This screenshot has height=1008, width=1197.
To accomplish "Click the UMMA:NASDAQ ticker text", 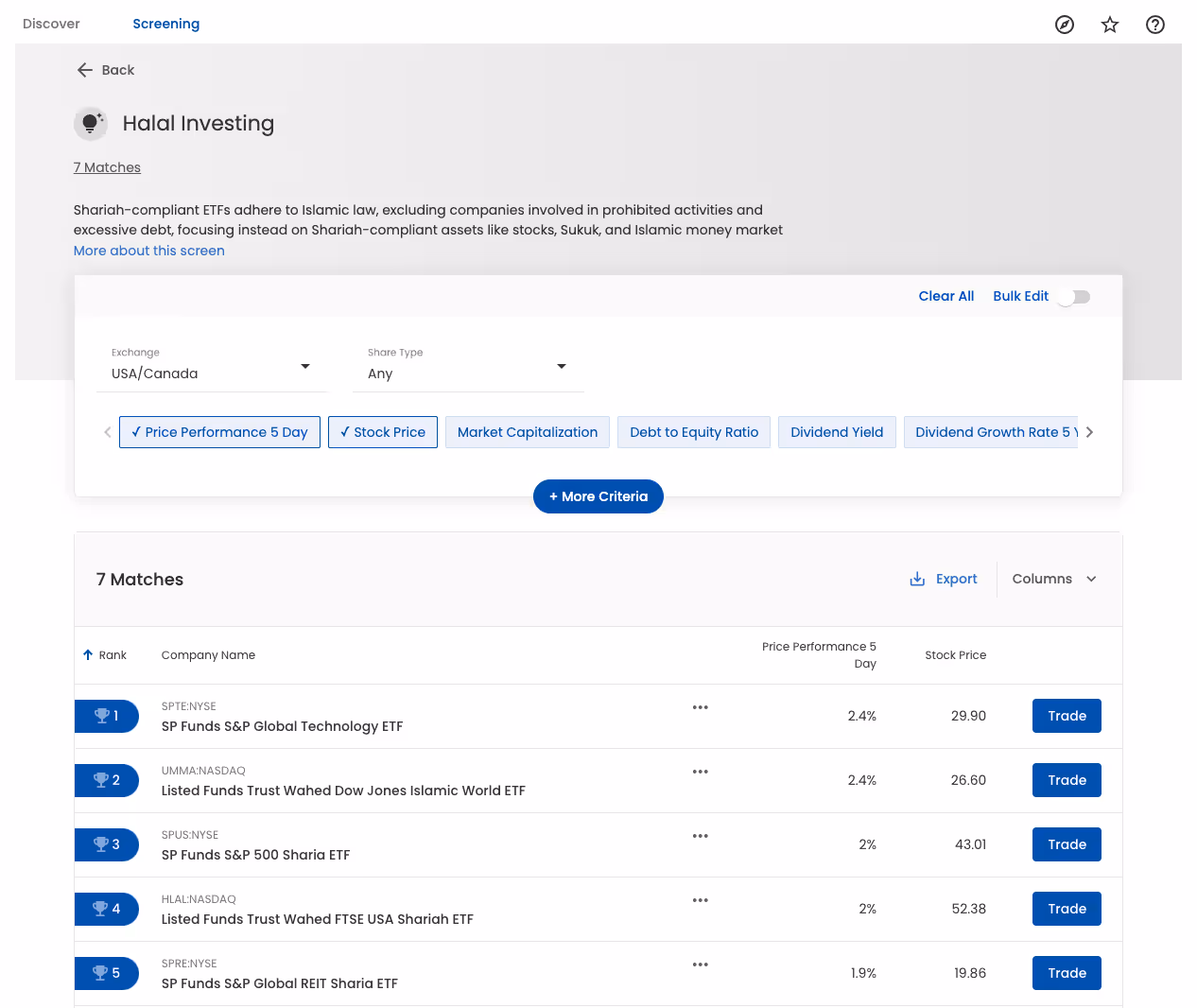I will (203, 771).
